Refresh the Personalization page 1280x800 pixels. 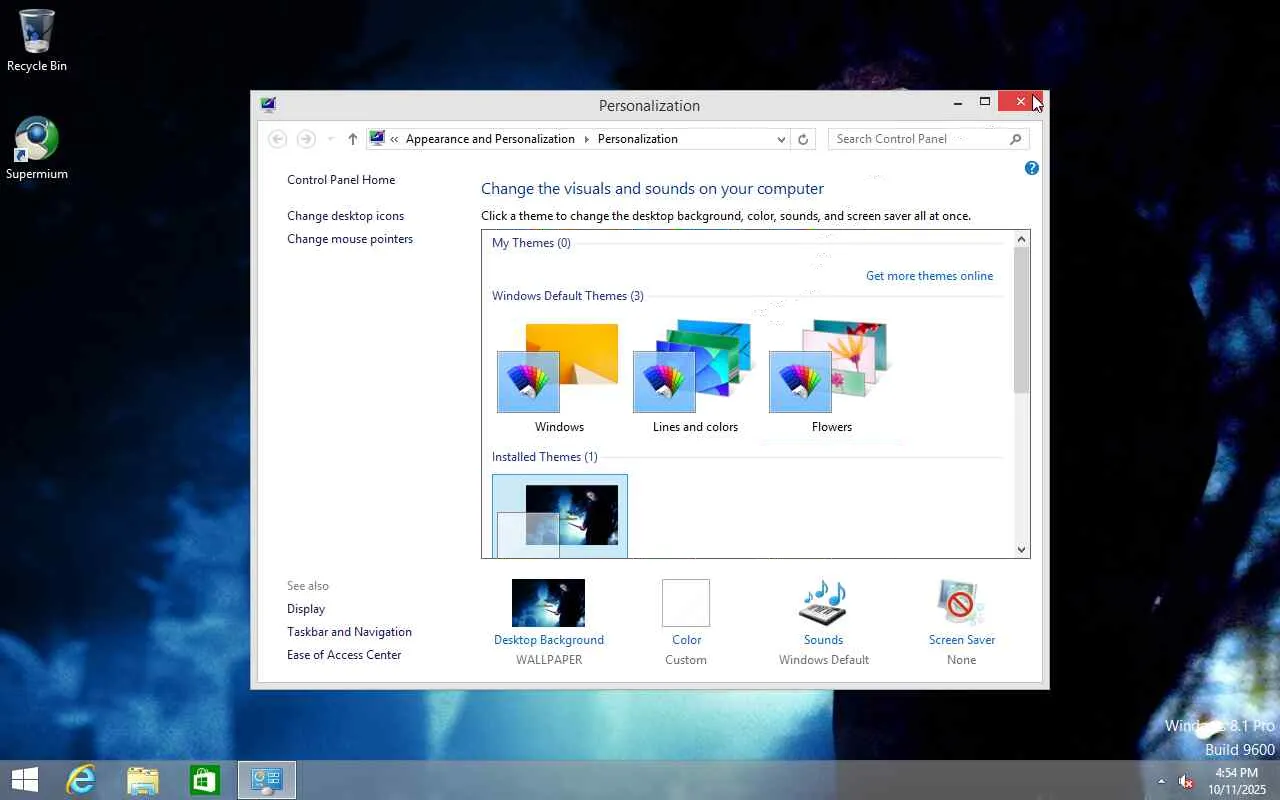(x=803, y=140)
